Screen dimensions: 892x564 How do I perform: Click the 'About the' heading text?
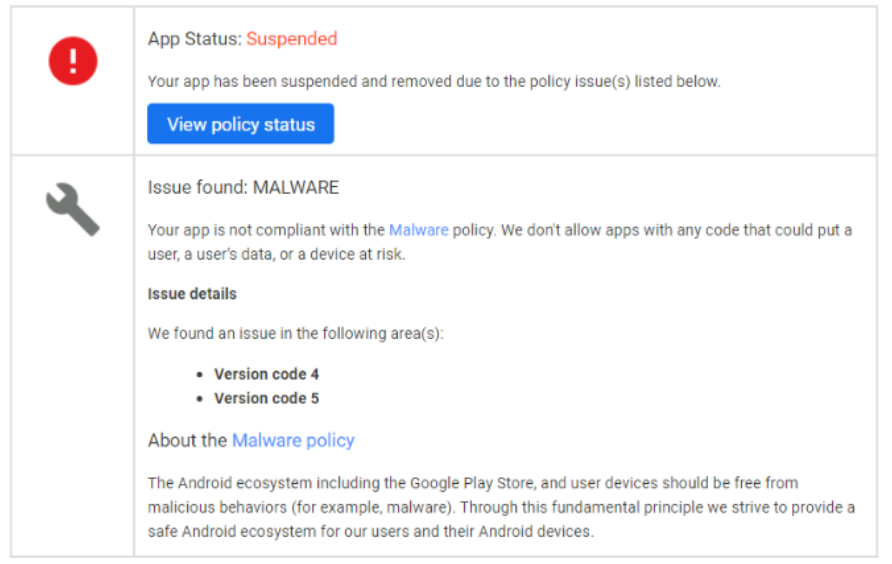pyautogui.click(x=188, y=440)
